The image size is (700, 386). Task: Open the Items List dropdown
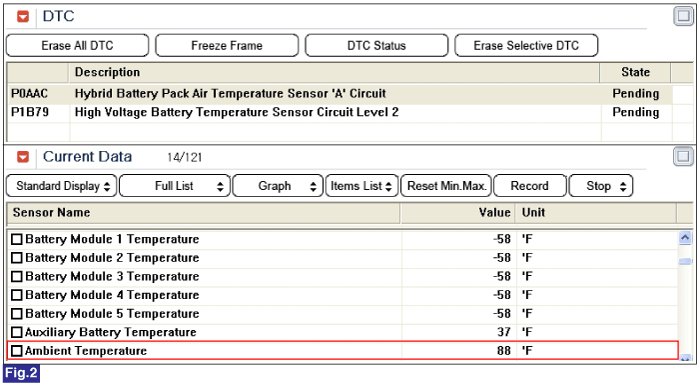pos(362,186)
